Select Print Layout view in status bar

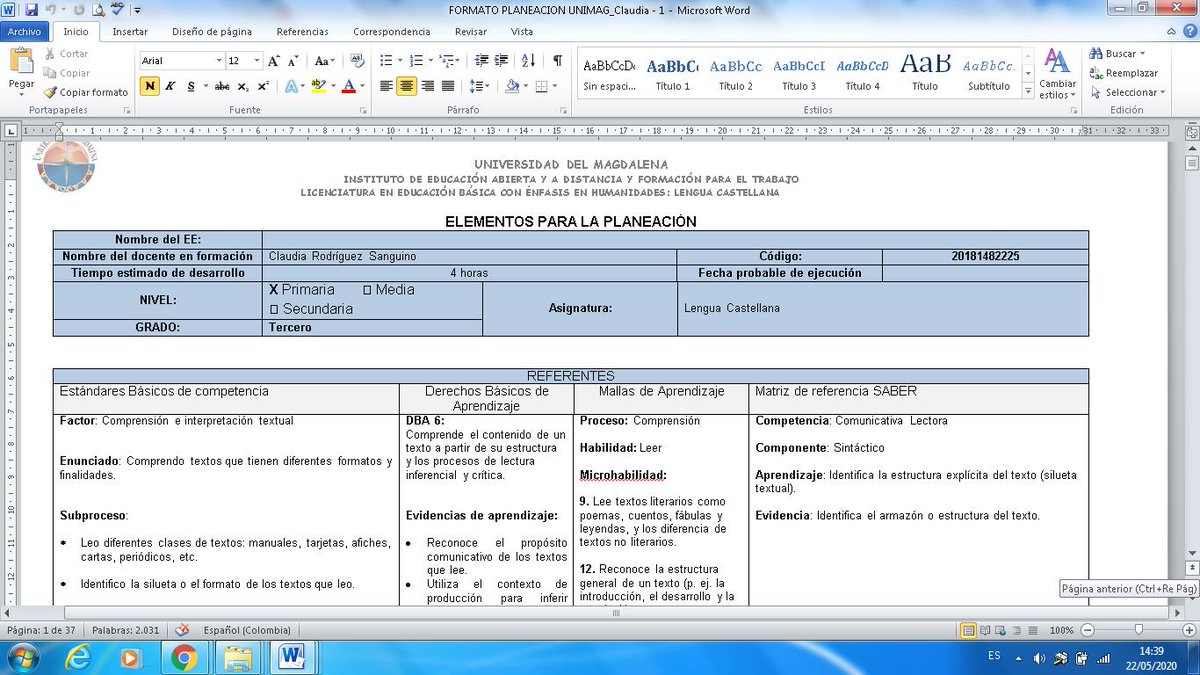point(968,631)
